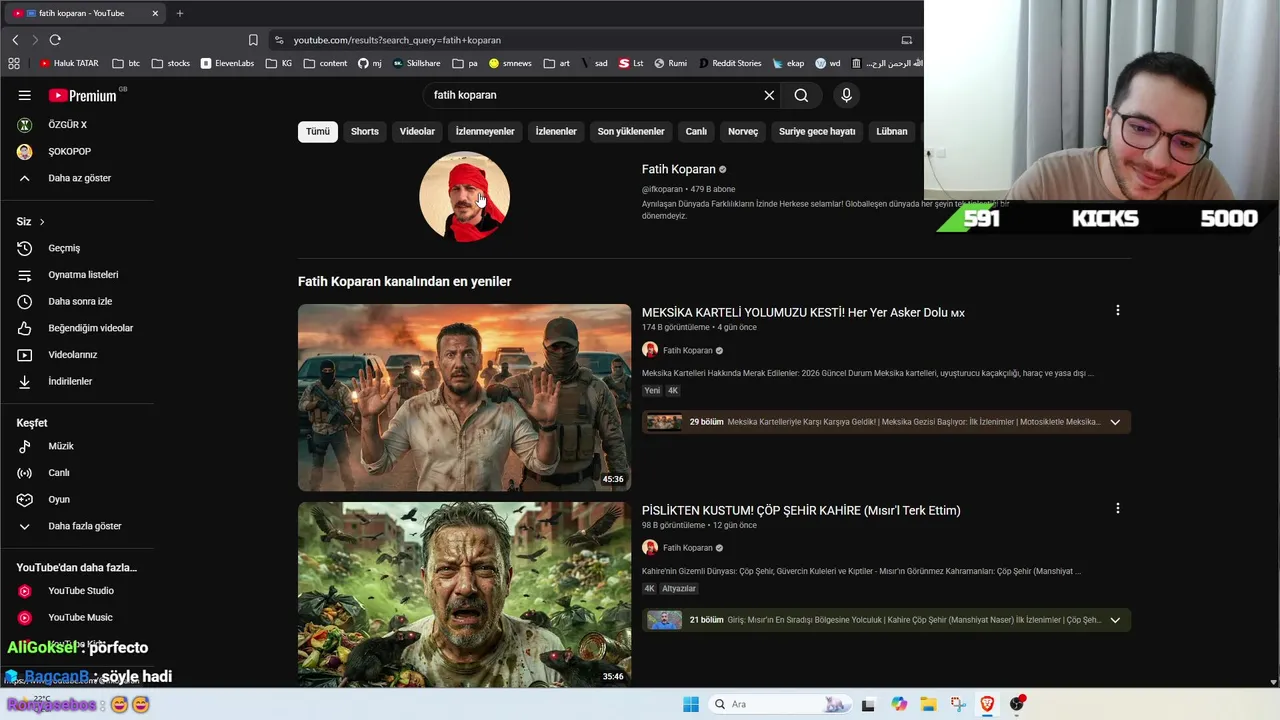
Task: Click the browser address bar URL
Action: click(397, 40)
